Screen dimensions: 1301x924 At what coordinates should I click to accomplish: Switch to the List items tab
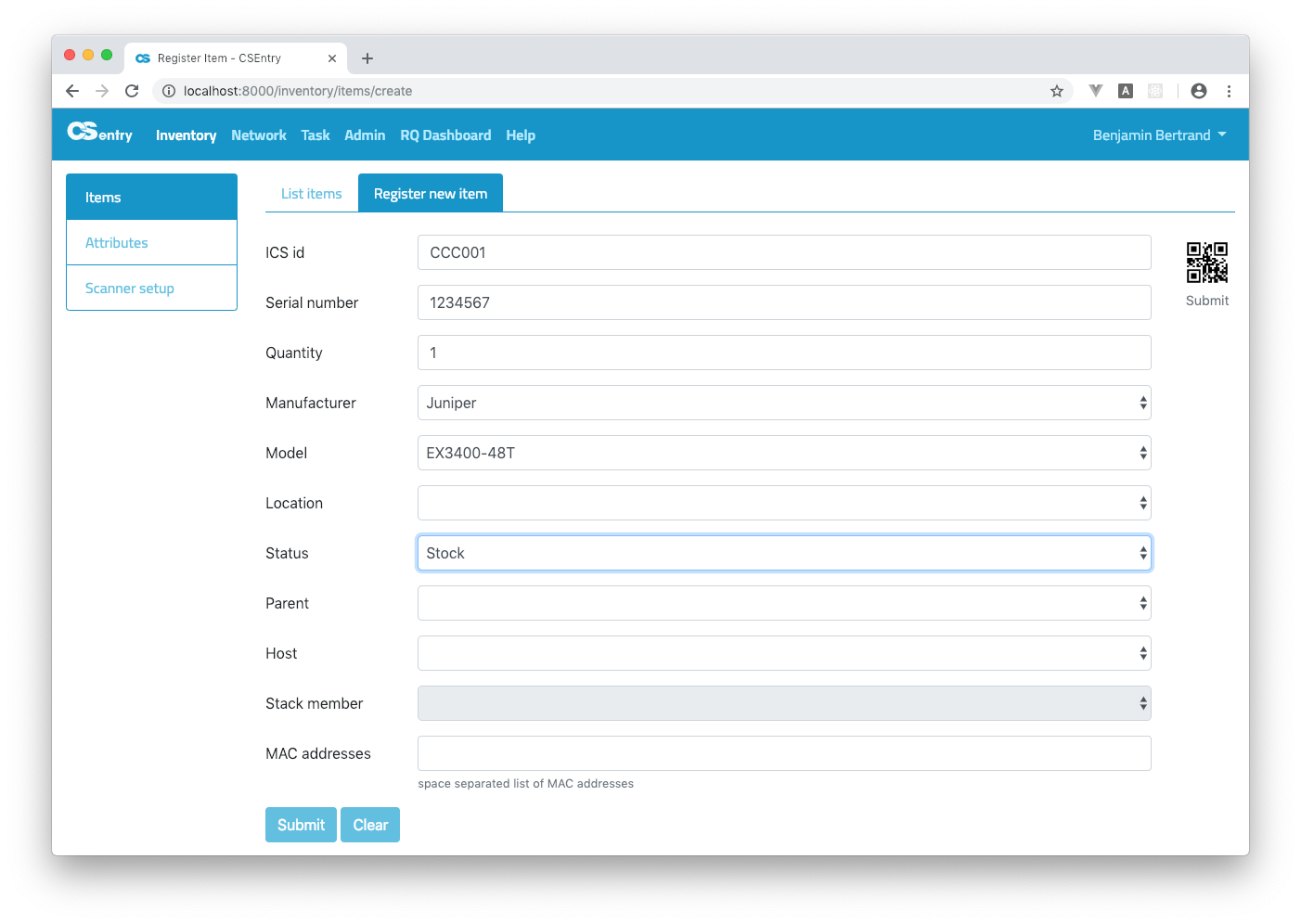[311, 194]
